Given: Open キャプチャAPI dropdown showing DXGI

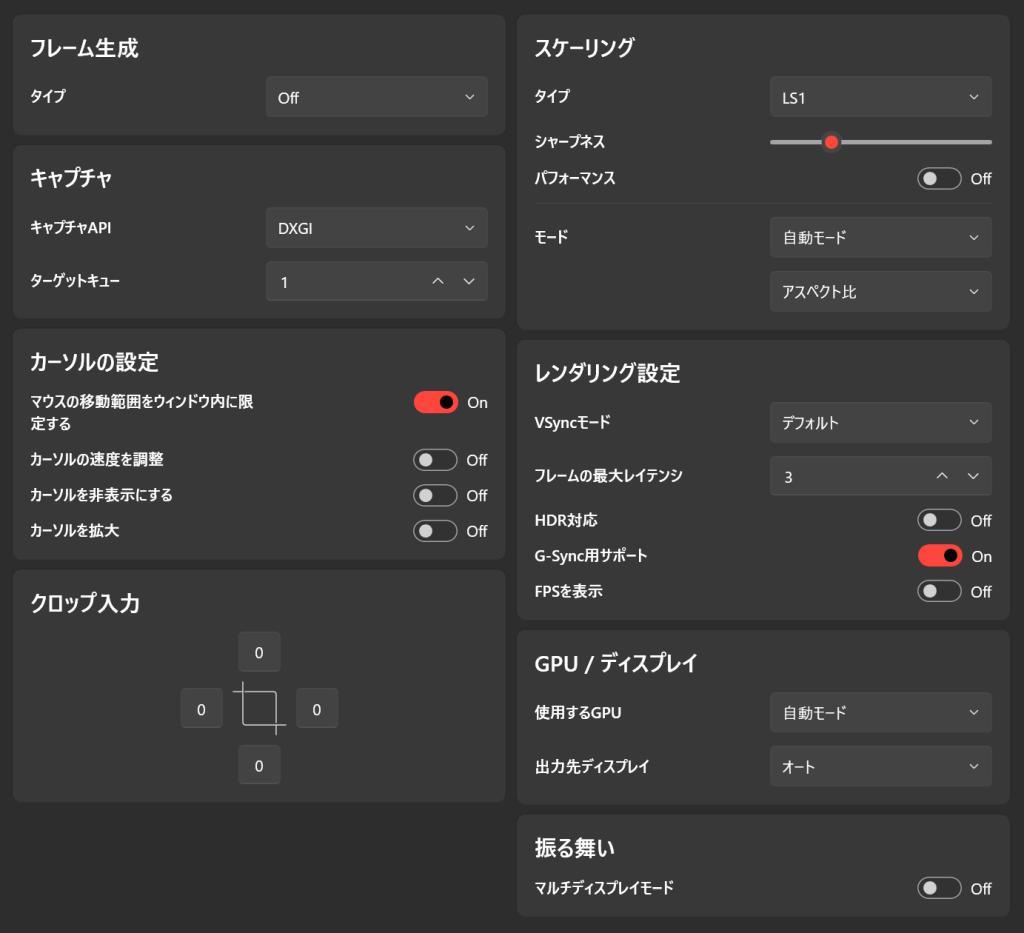Looking at the screenshot, I should pos(376,228).
